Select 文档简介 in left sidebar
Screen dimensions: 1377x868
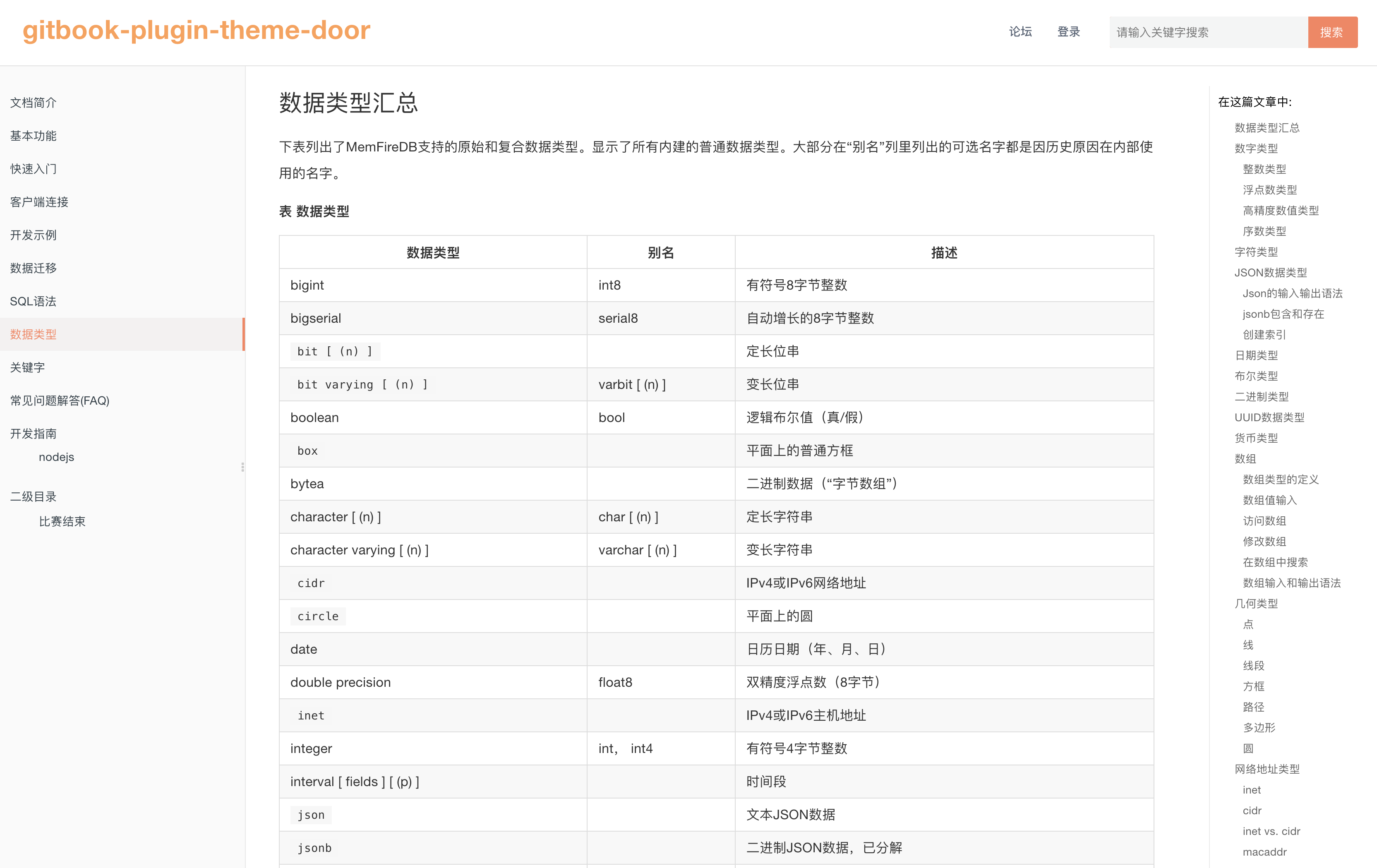tap(33, 102)
